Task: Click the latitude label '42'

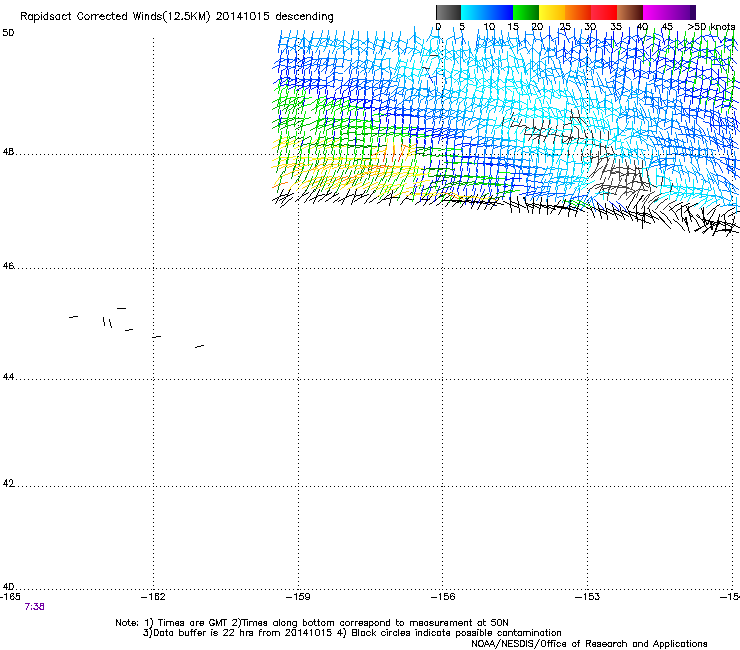Action: pos(8,484)
